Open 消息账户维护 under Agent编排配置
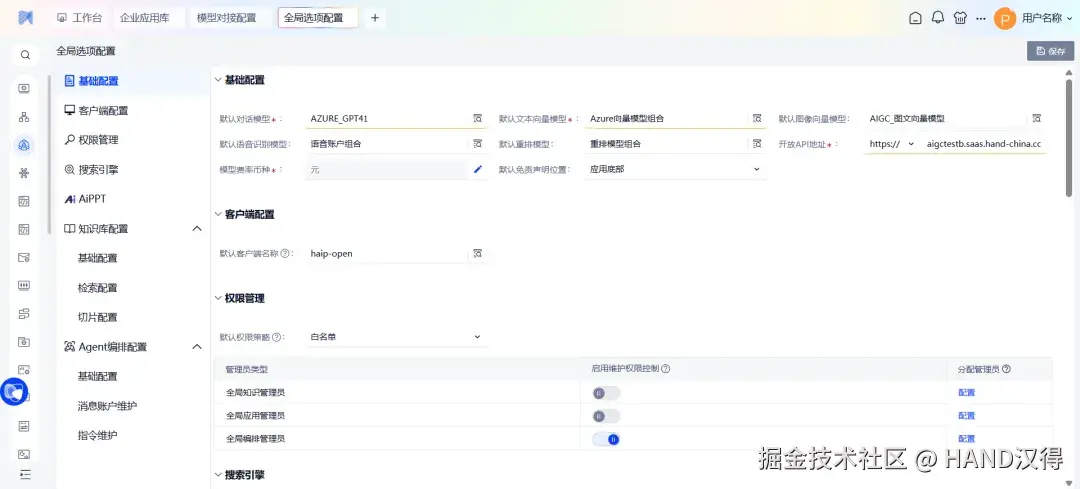 click(107, 406)
